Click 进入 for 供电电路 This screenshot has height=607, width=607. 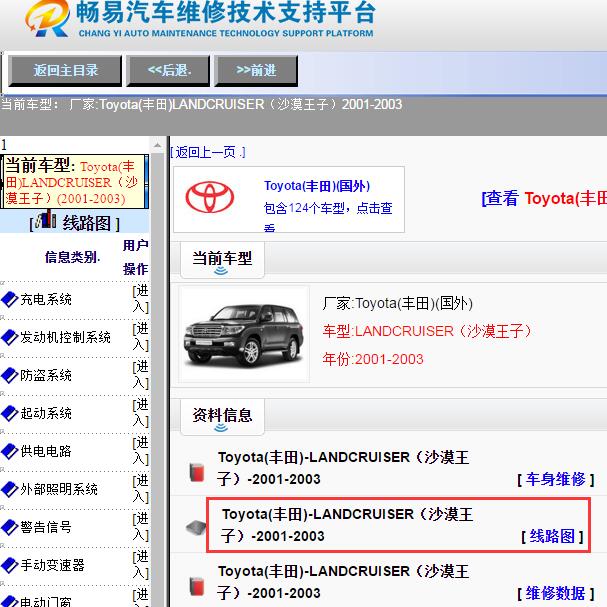click(140, 451)
